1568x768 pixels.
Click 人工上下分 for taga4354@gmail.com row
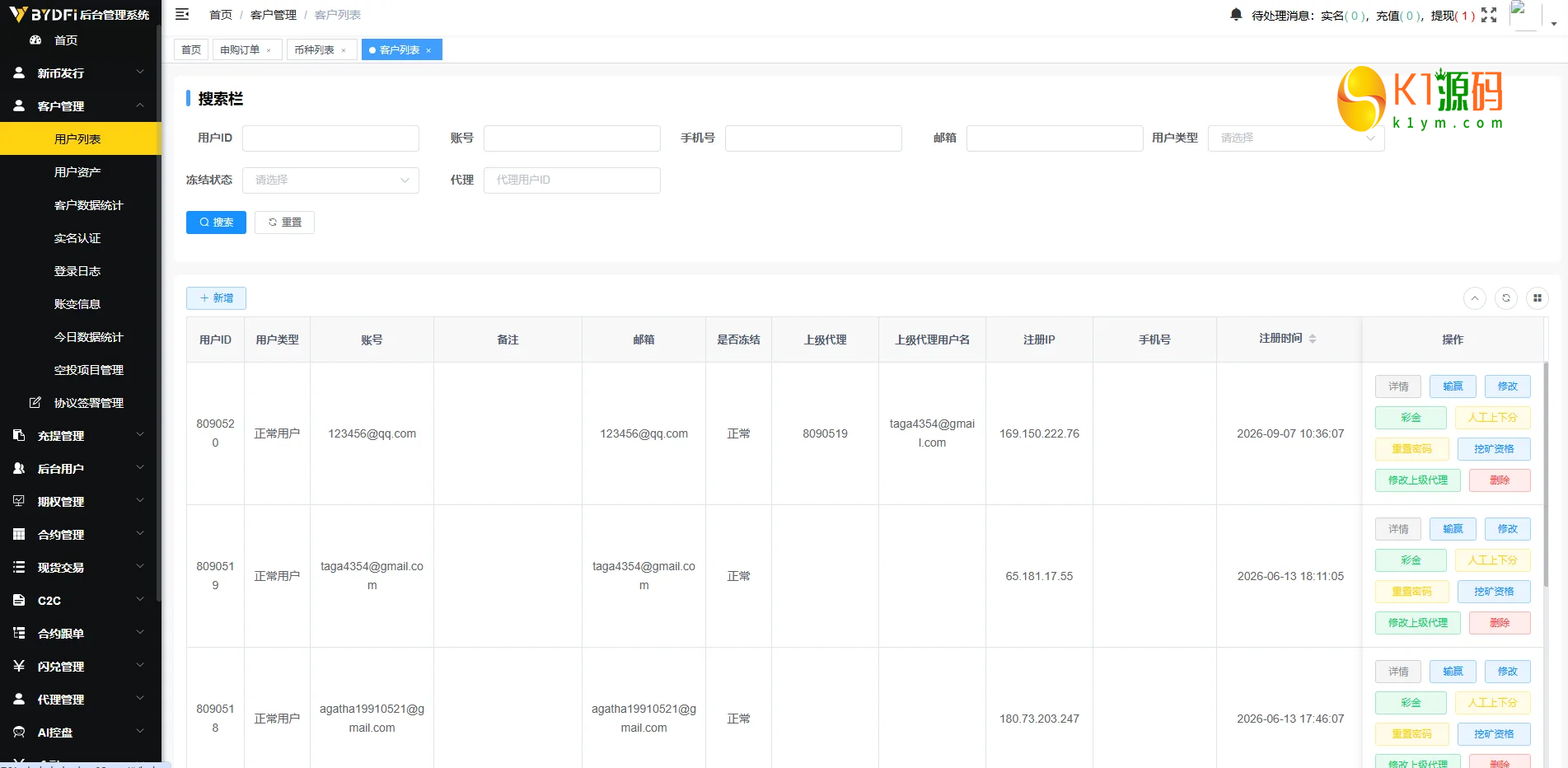click(1492, 560)
